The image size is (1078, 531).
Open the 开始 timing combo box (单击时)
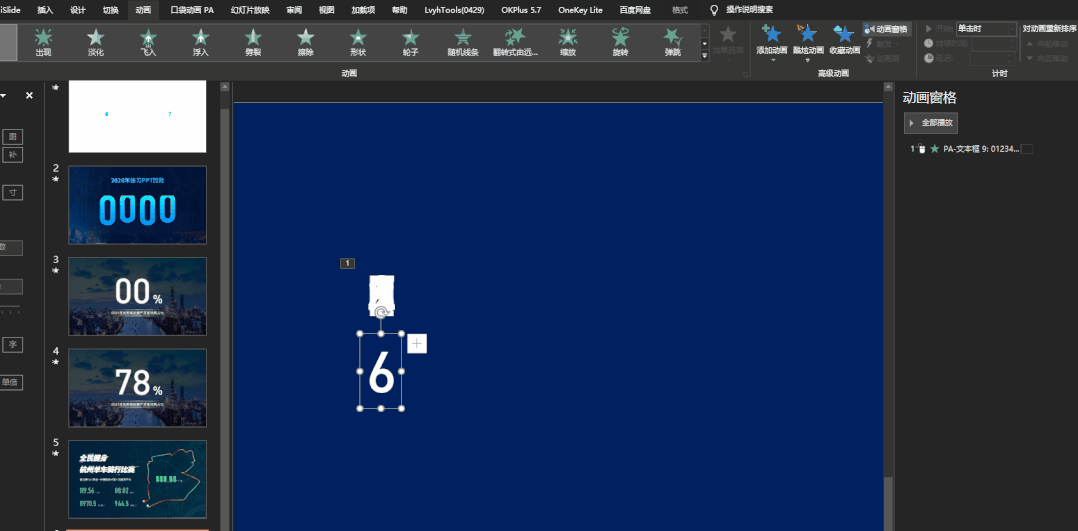(985, 29)
